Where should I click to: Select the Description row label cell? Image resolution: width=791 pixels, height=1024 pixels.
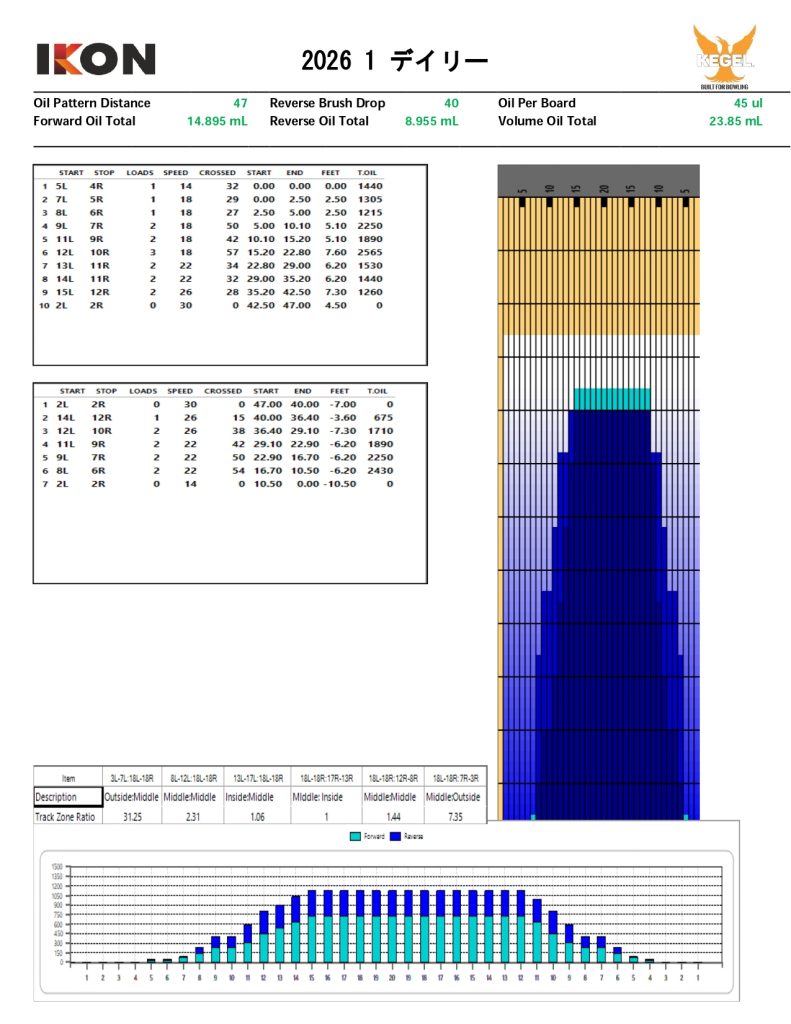point(68,797)
